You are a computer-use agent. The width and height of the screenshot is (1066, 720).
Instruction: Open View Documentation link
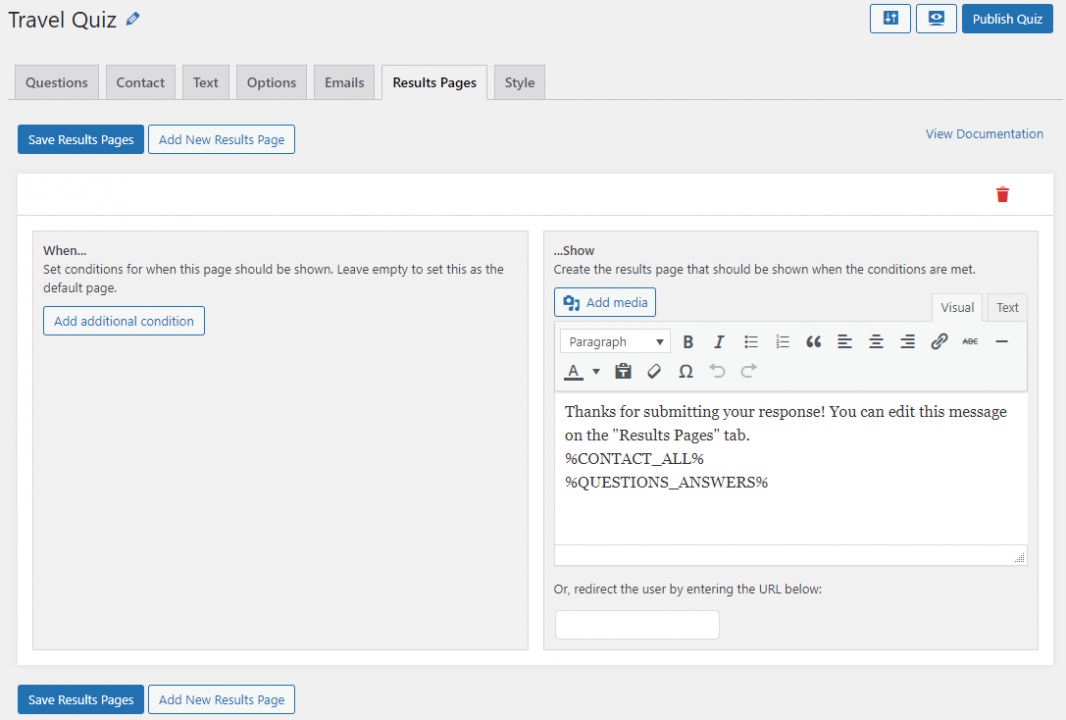[984, 133]
